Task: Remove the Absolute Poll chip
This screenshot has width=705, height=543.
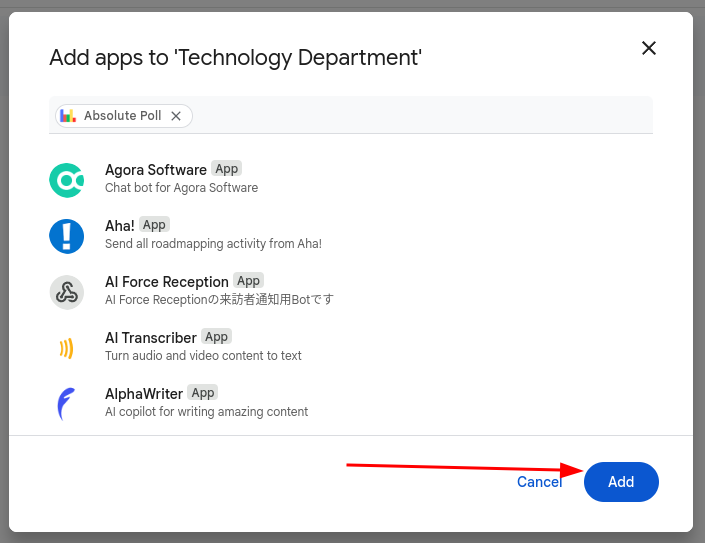Action: point(176,116)
